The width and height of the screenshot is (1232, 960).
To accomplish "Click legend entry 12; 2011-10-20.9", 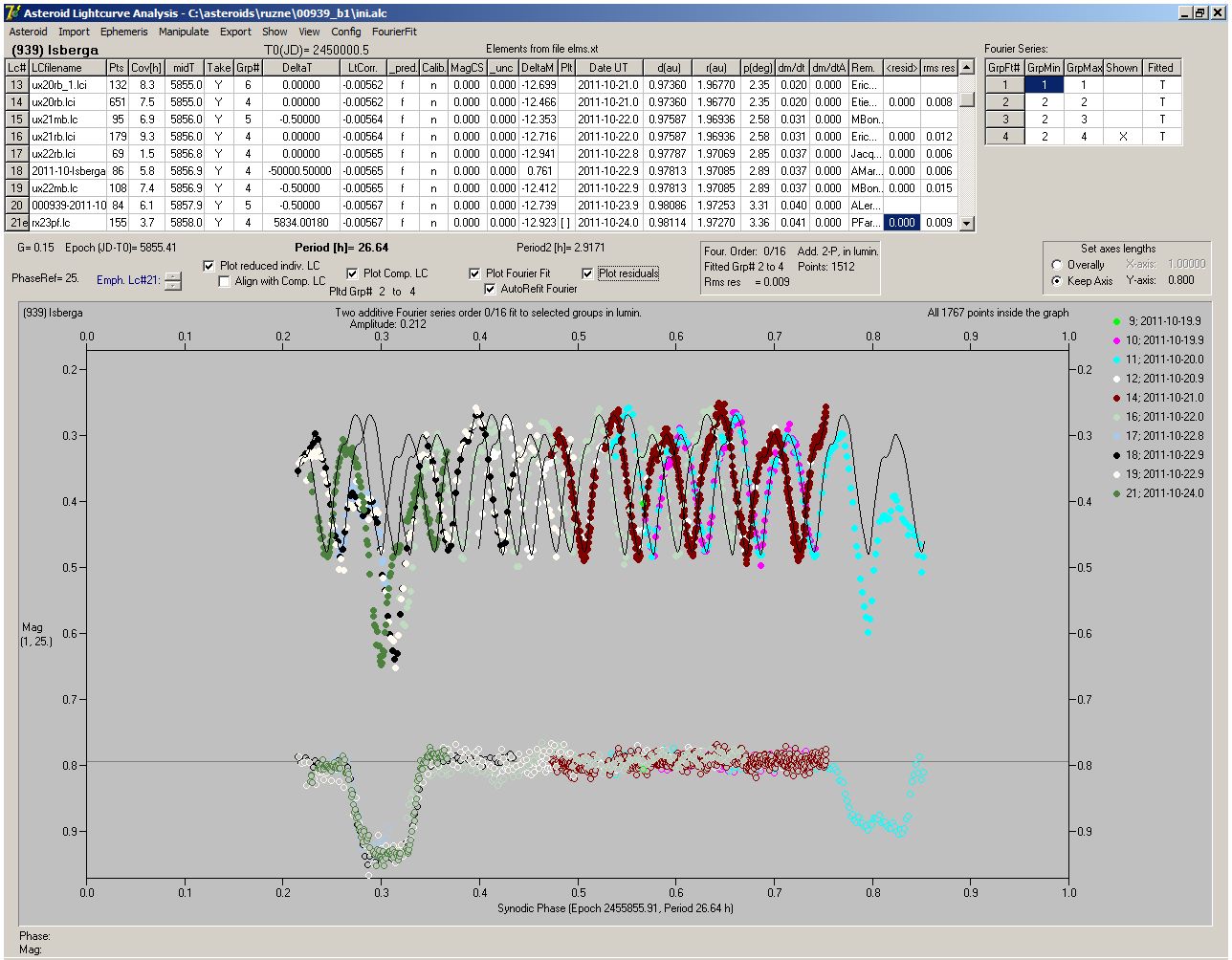I will pos(1165,379).
